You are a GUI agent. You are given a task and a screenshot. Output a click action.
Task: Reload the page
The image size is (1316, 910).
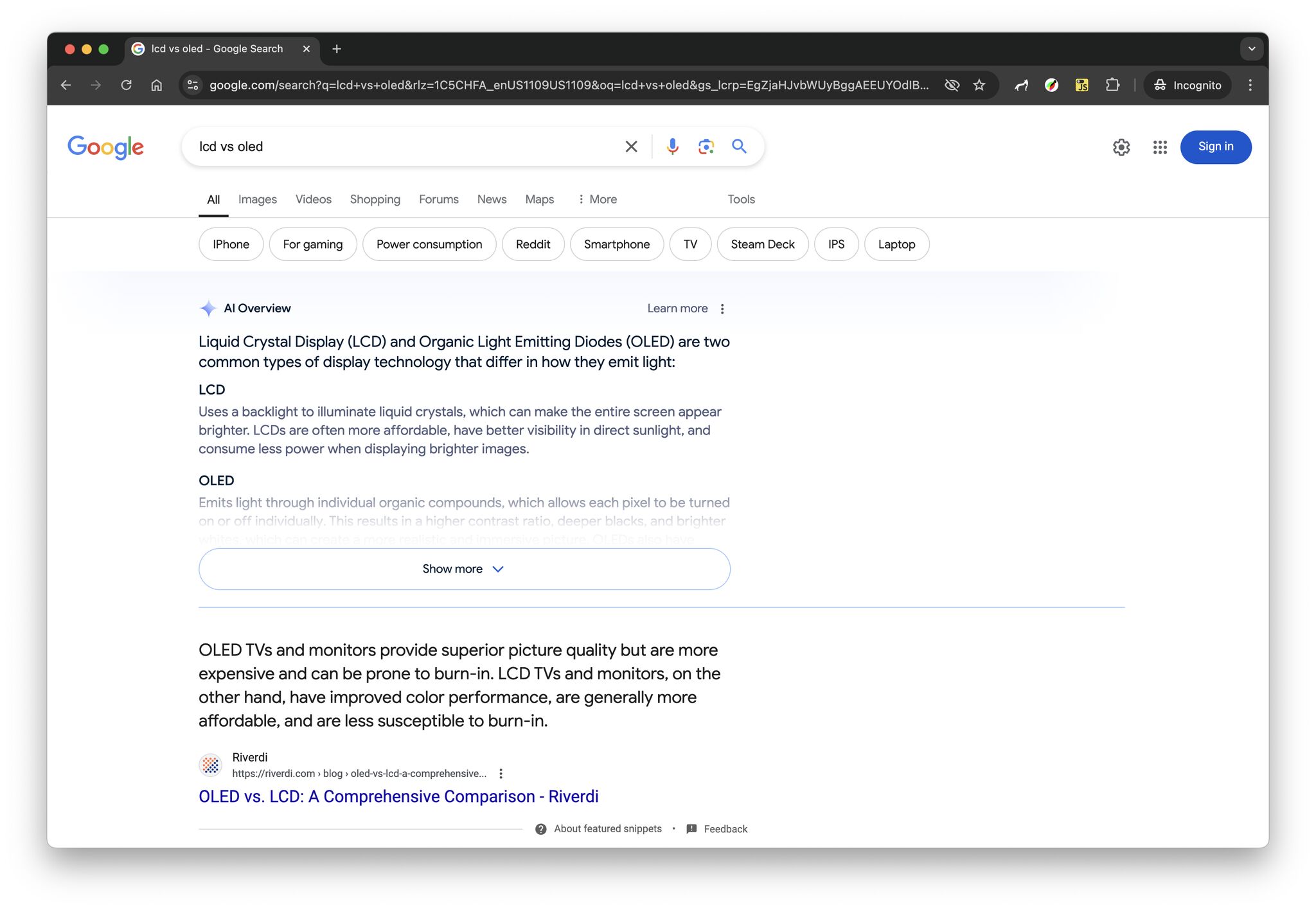pyautogui.click(x=126, y=84)
